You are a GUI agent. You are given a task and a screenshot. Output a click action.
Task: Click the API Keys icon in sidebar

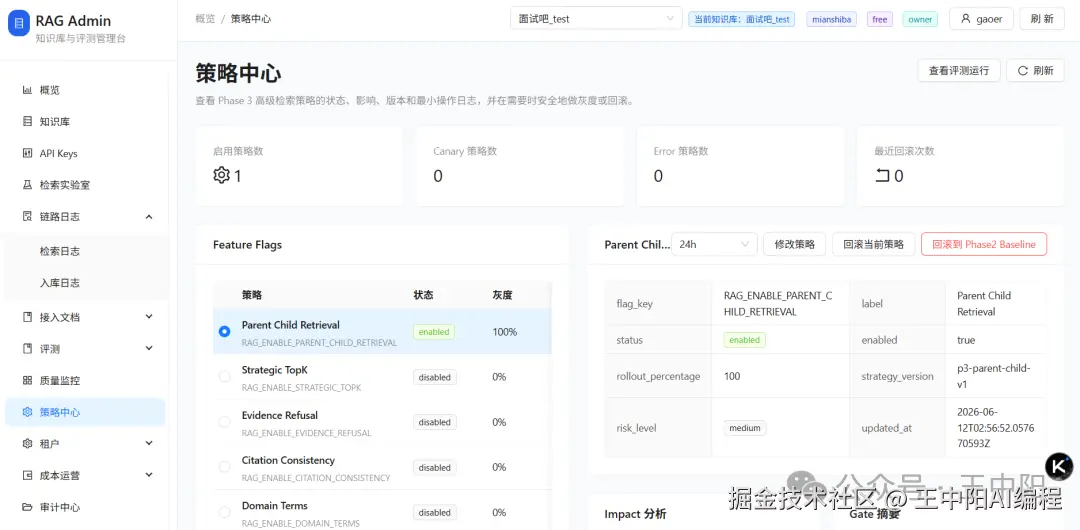pyautogui.click(x=28, y=154)
